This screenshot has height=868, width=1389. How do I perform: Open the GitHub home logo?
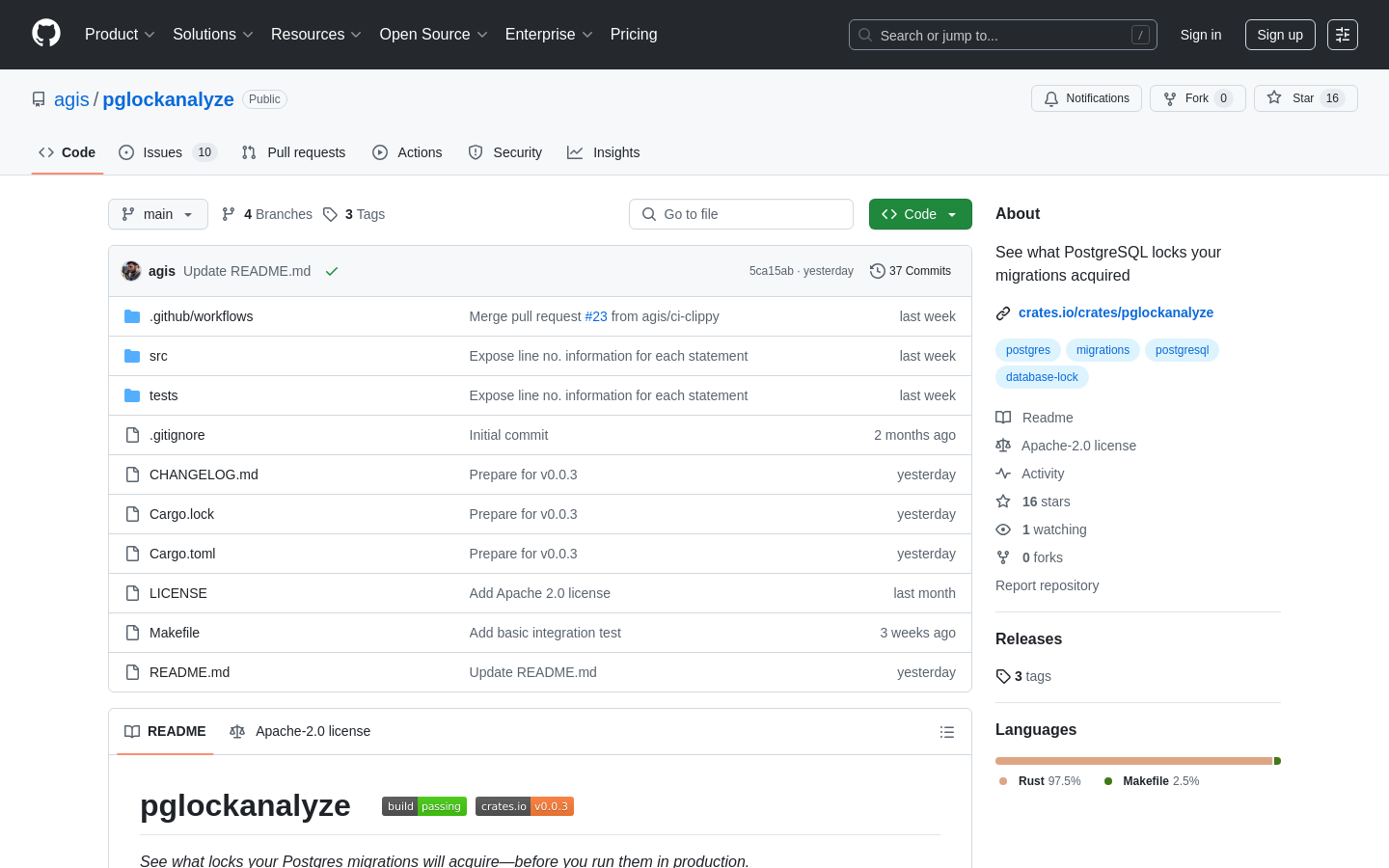[x=46, y=34]
